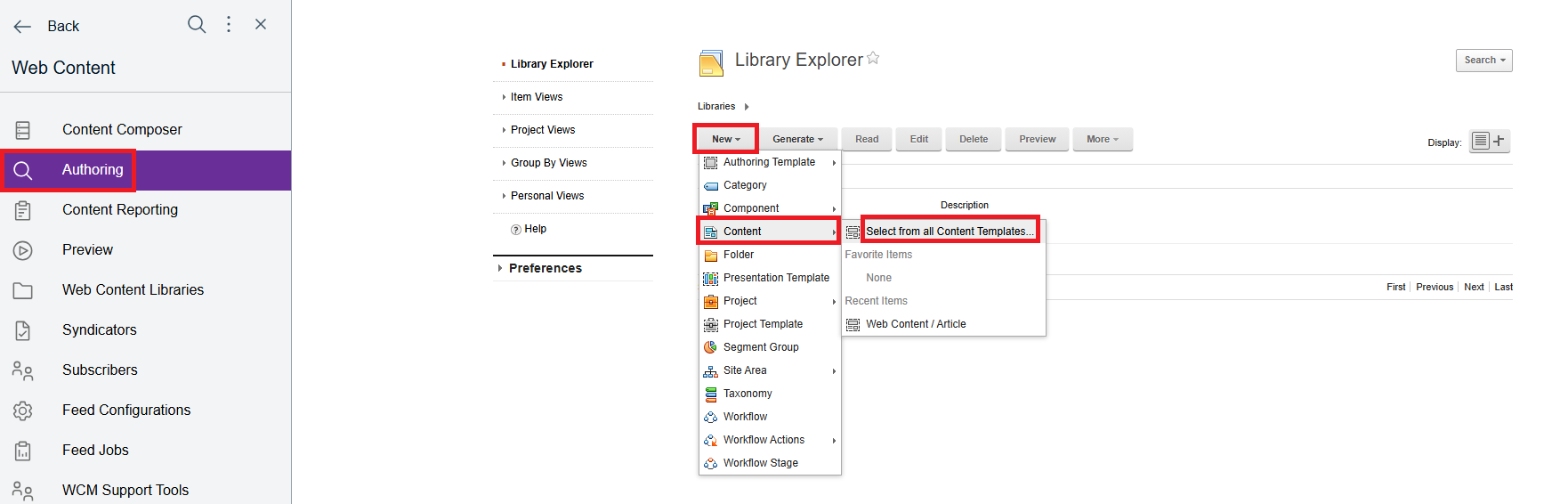Click the Display plus icon
Screen dimensions: 1568x504
[x=1499, y=141]
